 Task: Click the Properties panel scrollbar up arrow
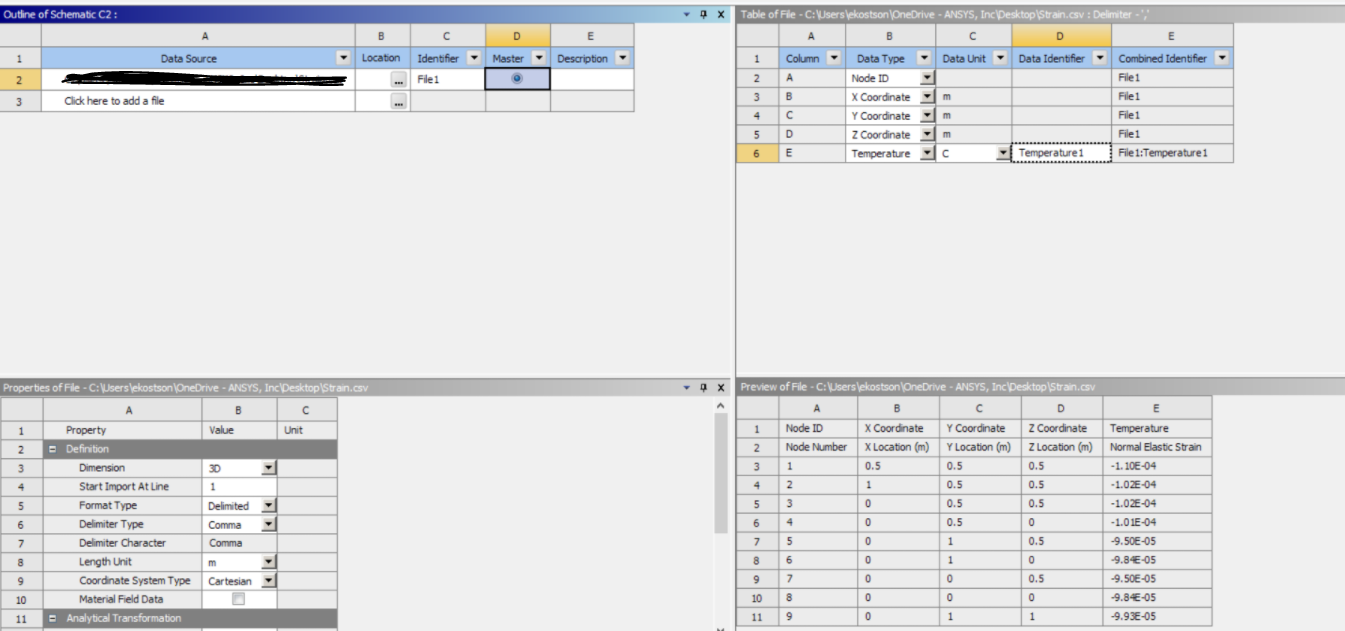[x=720, y=405]
